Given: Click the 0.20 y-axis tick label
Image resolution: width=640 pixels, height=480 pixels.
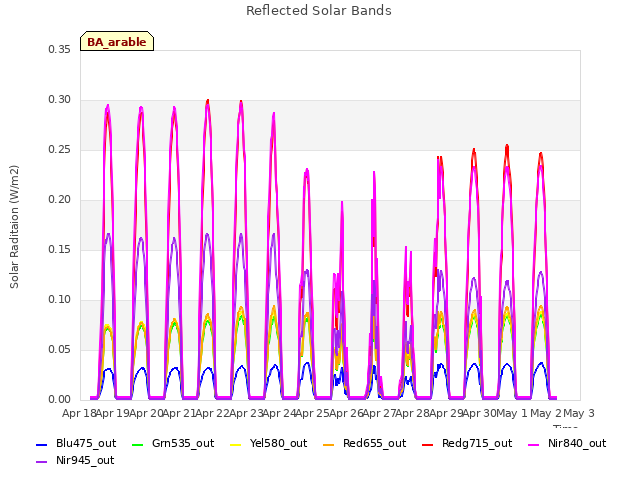Looking at the screenshot, I should 60,200.
